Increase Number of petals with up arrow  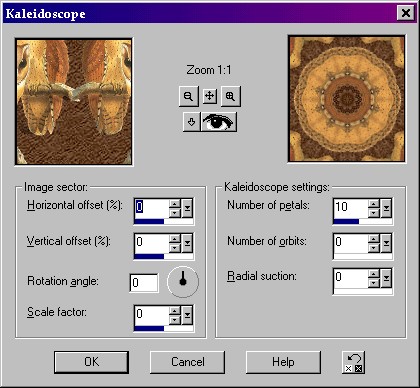(x=374, y=204)
